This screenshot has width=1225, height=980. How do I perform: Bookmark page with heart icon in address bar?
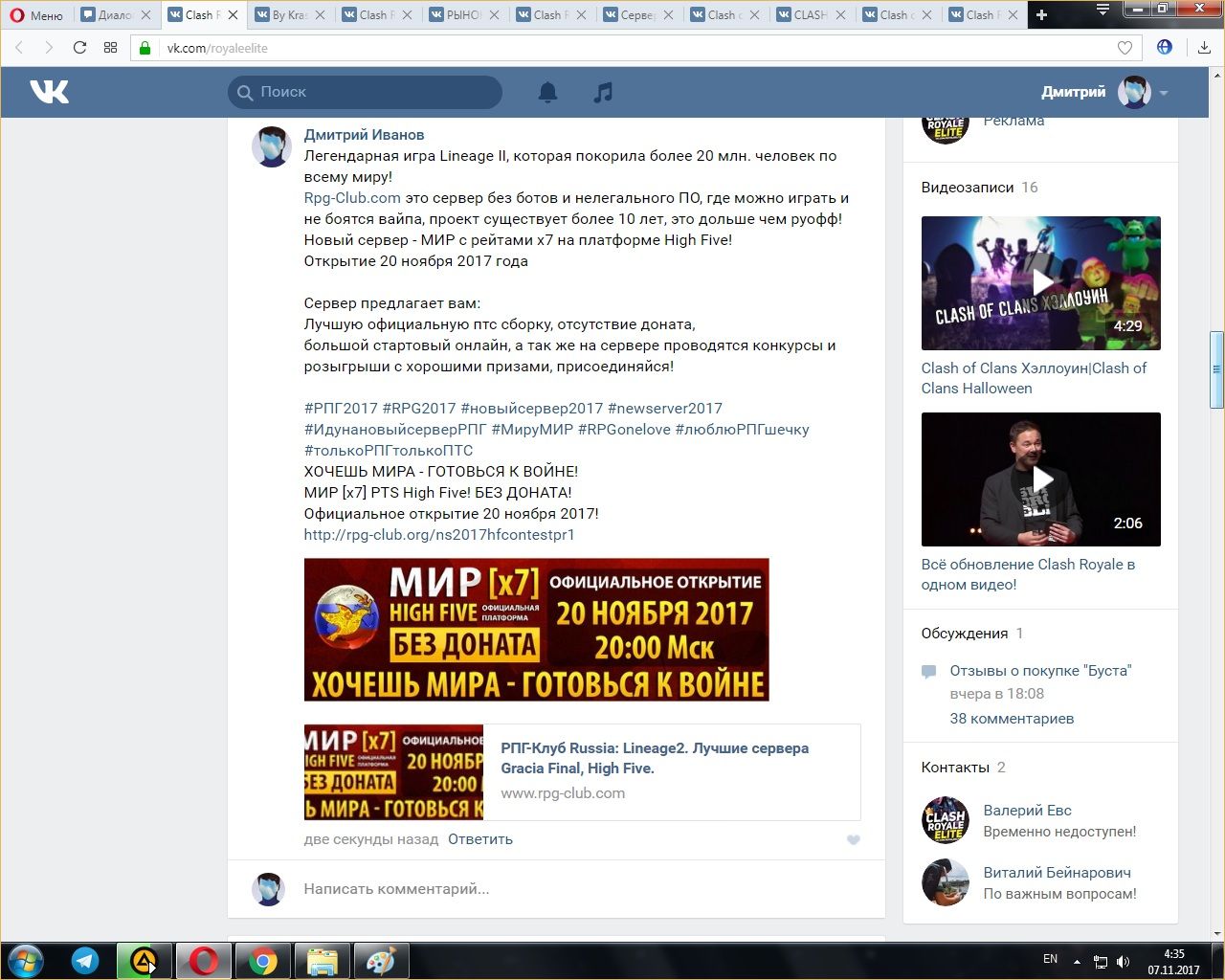click(x=1125, y=48)
